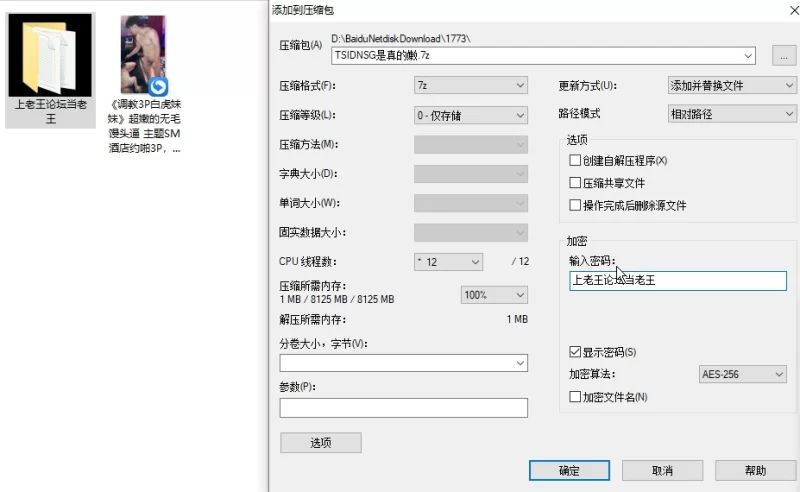Viewport: 800px width, 492px height.
Task: Click the archive path text D:\BaiduNetdiskDownload\1773\
Action: (401, 39)
